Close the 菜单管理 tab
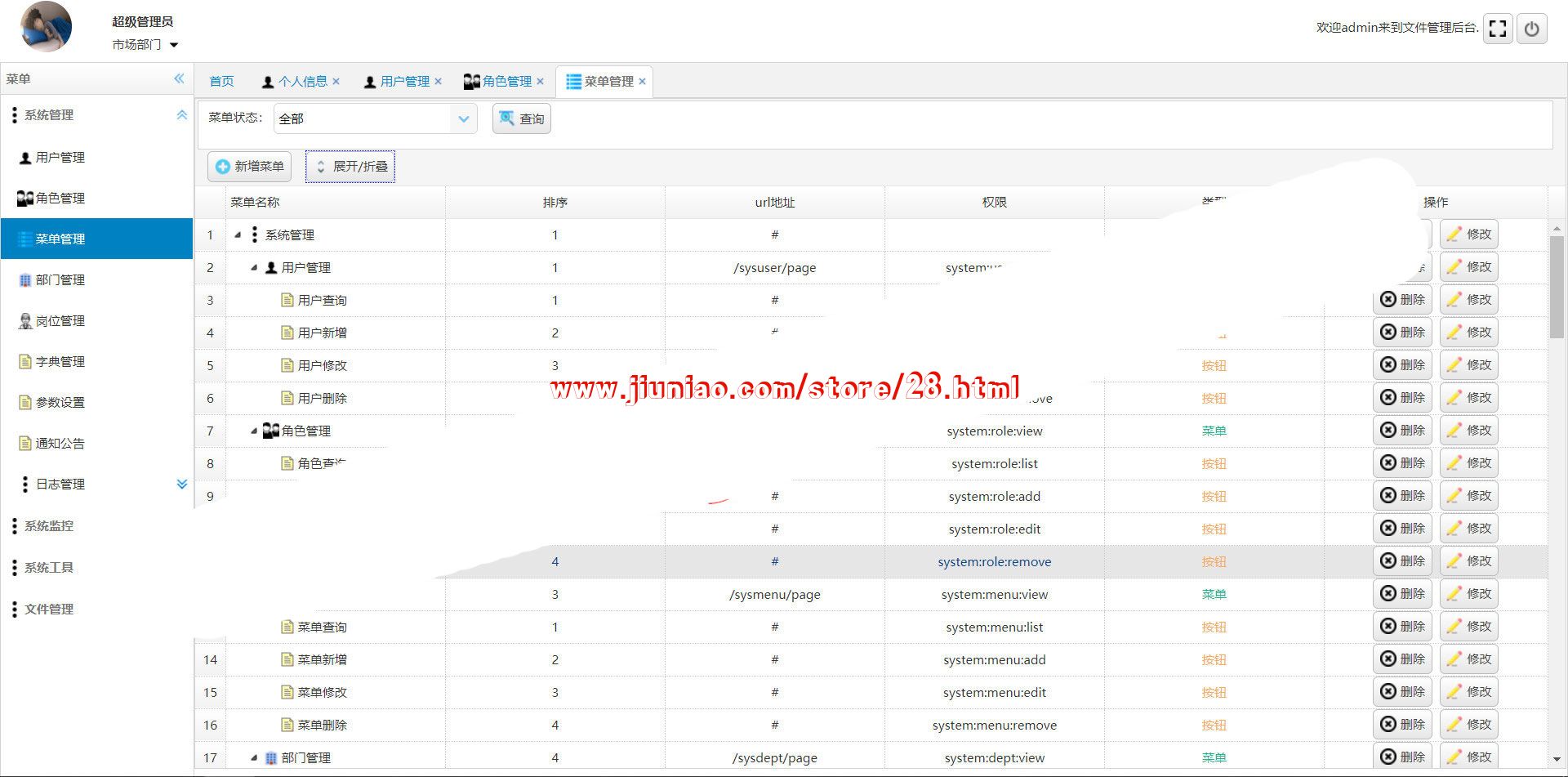This screenshot has height=777, width=1568. click(x=642, y=82)
